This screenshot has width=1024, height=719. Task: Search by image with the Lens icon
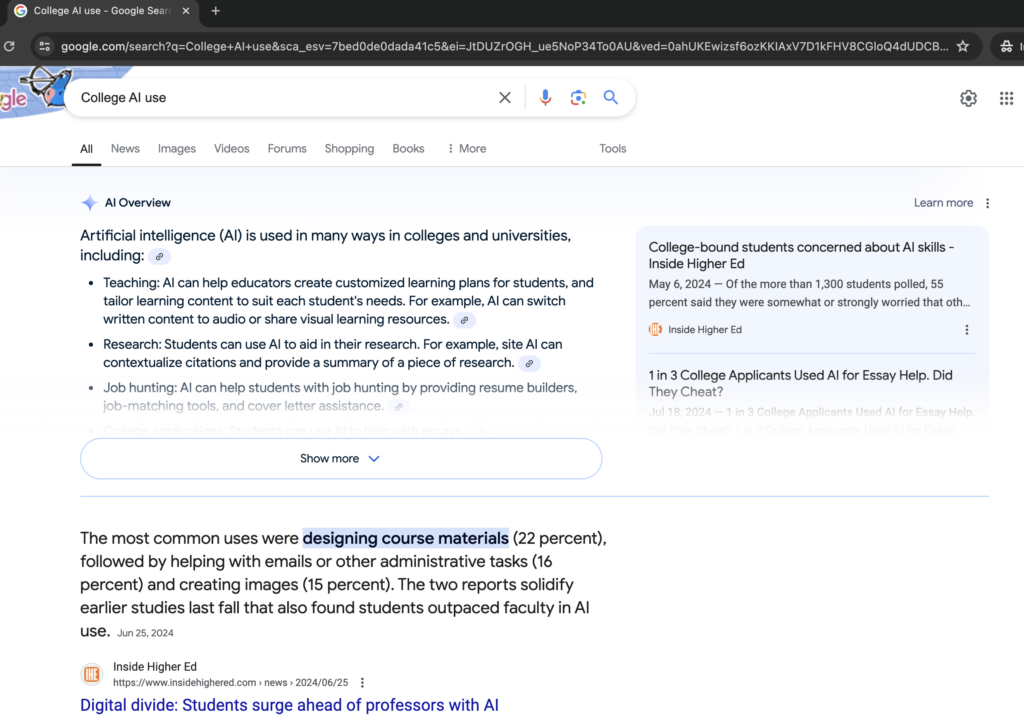click(x=578, y=98)
